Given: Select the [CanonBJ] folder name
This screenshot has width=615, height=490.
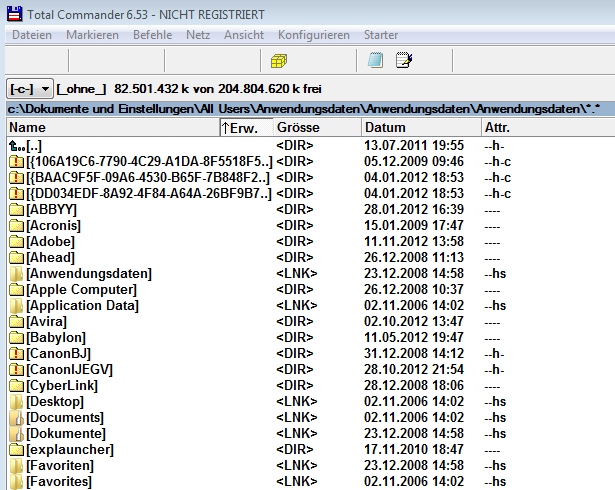Looking at the screenshot, I should pos(58,354).
